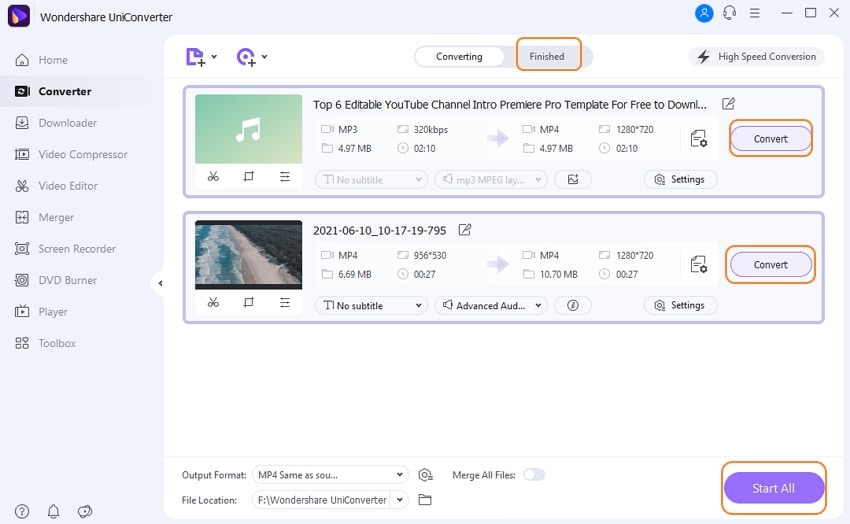Switch to the Finished tab

[x=547, y=56]
